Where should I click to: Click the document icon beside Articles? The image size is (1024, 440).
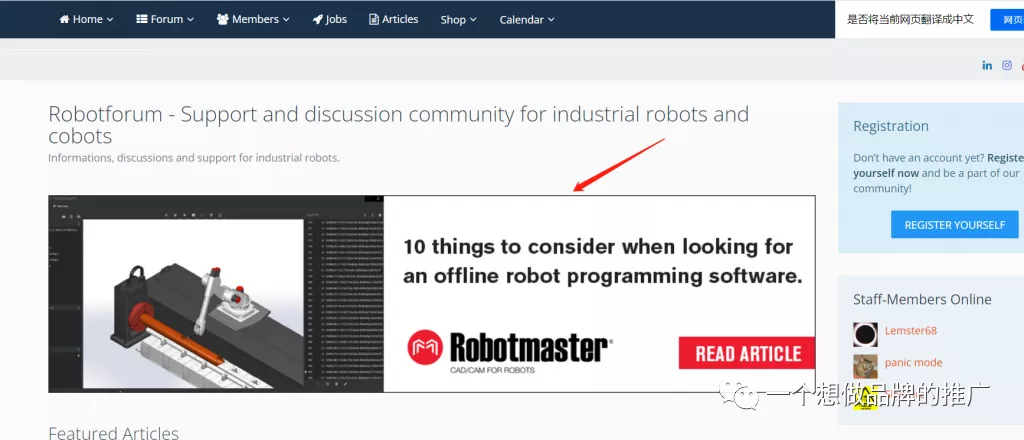tap(374, 19)
